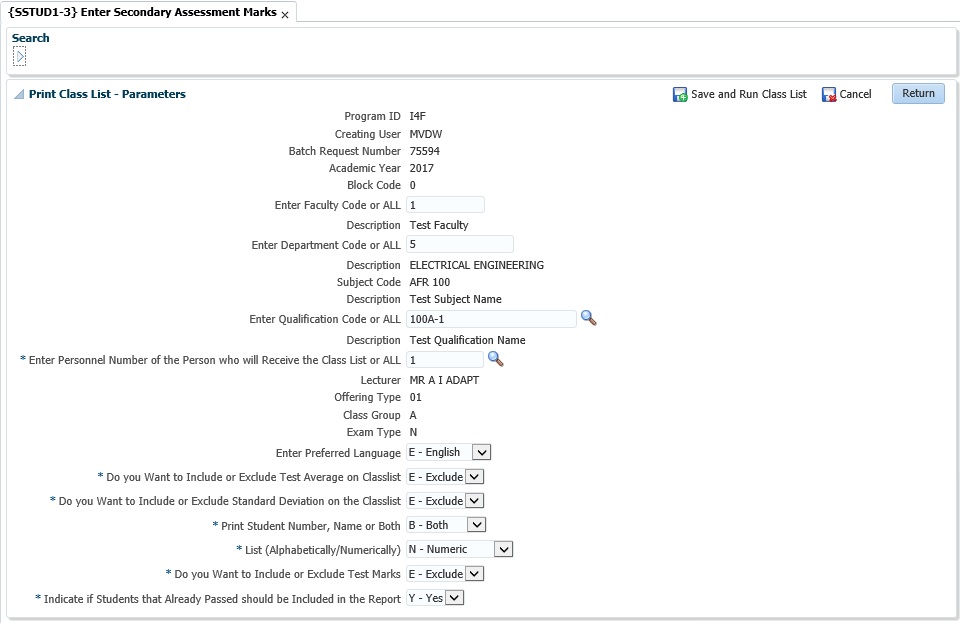This screenshot has width=963, height=623.
Task: Open the List Alphabetically or Numerically dropdown
Action: coord(503,549)
